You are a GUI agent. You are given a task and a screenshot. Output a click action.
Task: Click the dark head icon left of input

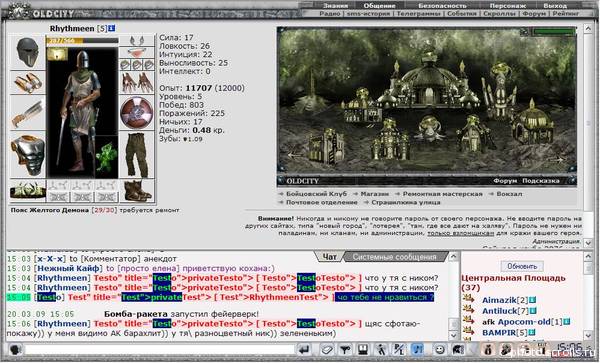point(16,349)
